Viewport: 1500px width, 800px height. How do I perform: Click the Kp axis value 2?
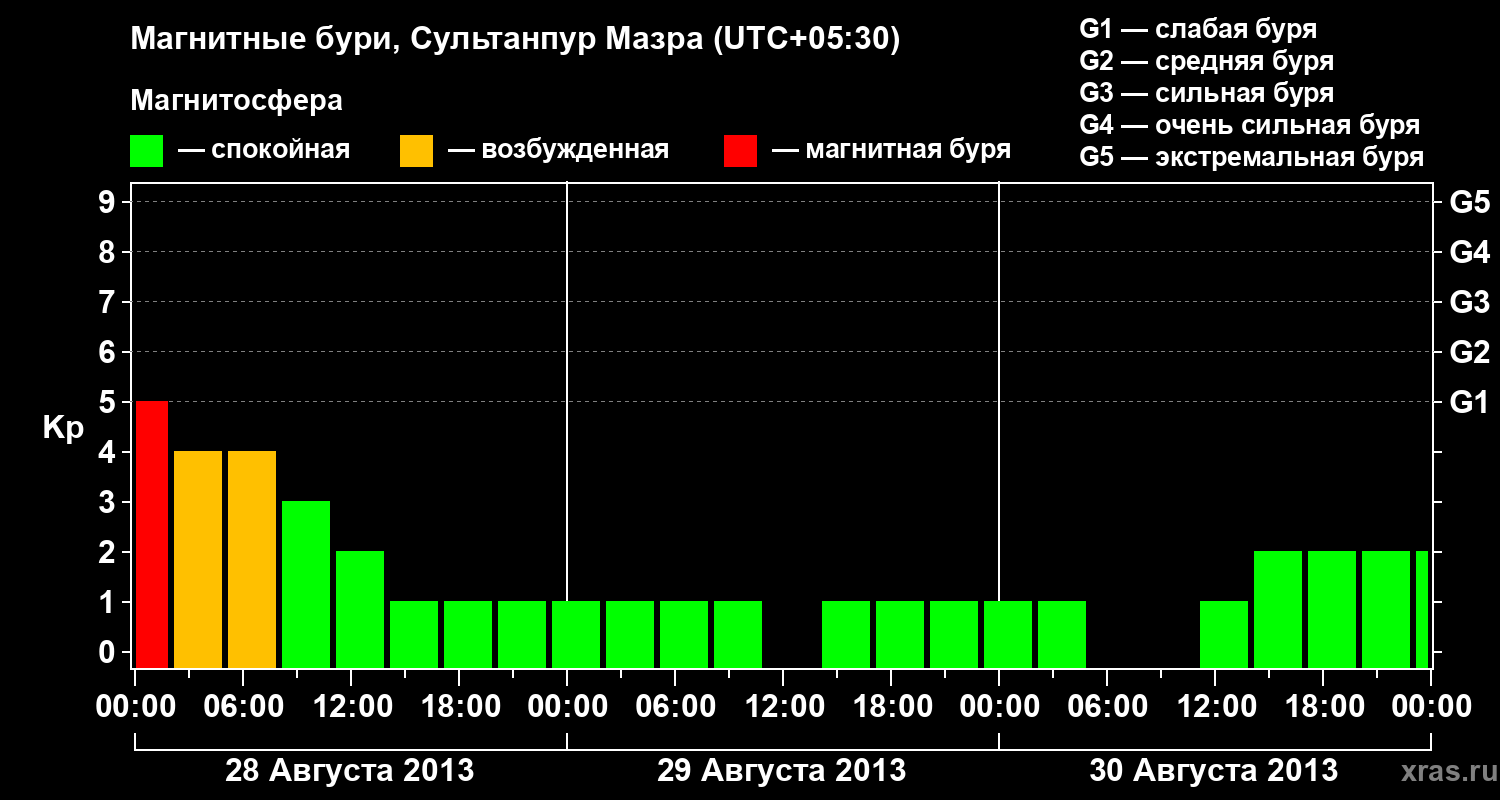point(109,553)
